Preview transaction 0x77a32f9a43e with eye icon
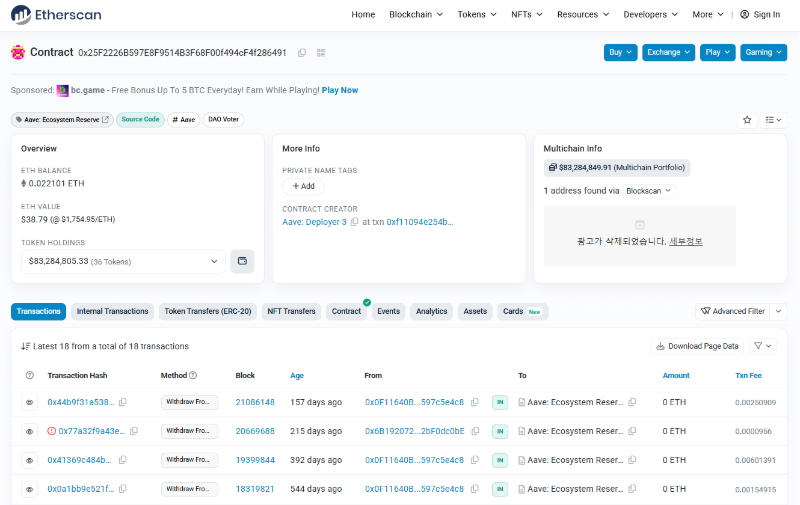Screen dimensions: 800x505 point(30,431)
